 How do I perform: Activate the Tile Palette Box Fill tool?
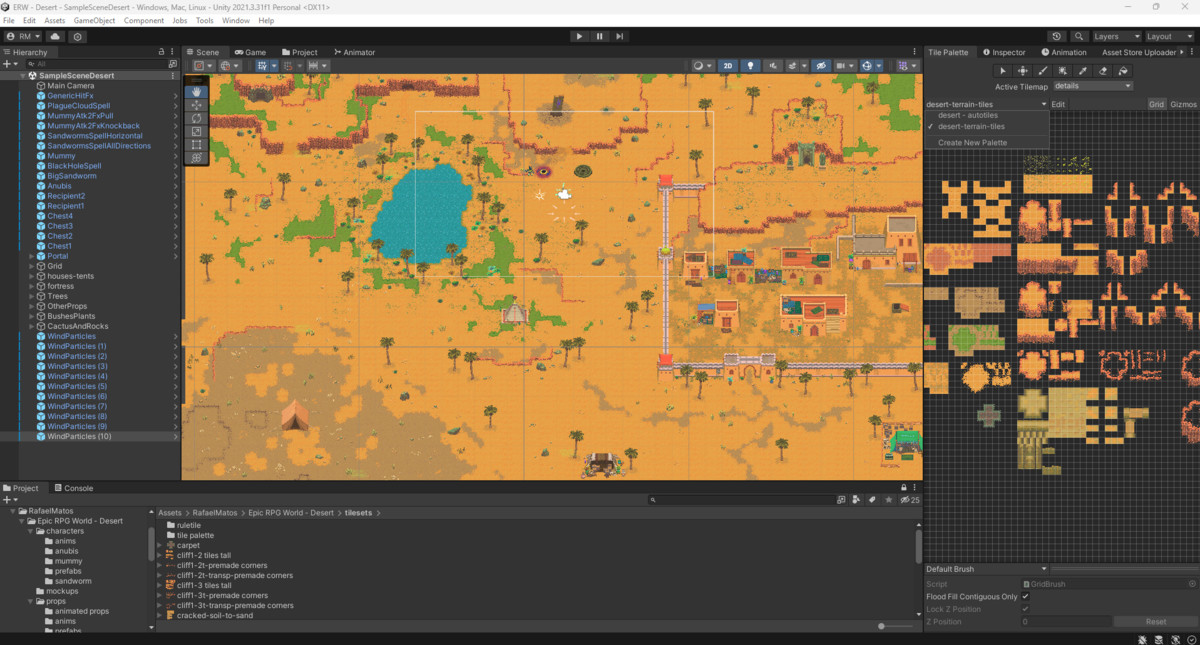point(1063,70)
